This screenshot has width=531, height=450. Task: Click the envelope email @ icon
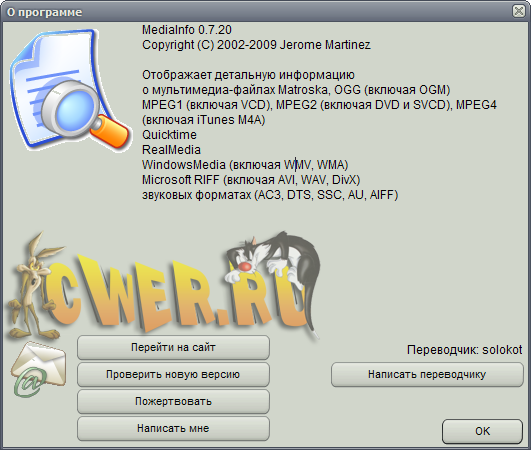(38, 369)
